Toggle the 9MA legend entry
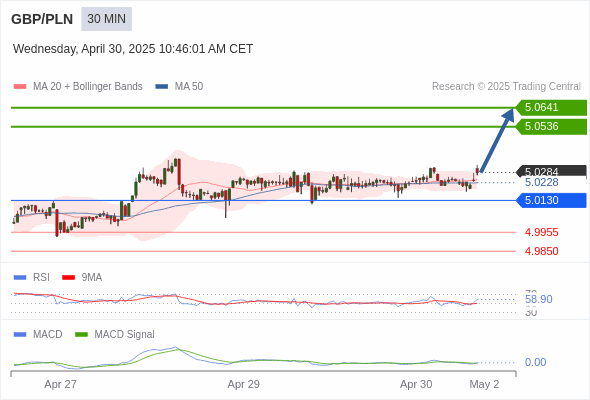The height and width of the screenshot is (400, 590). 82,277
